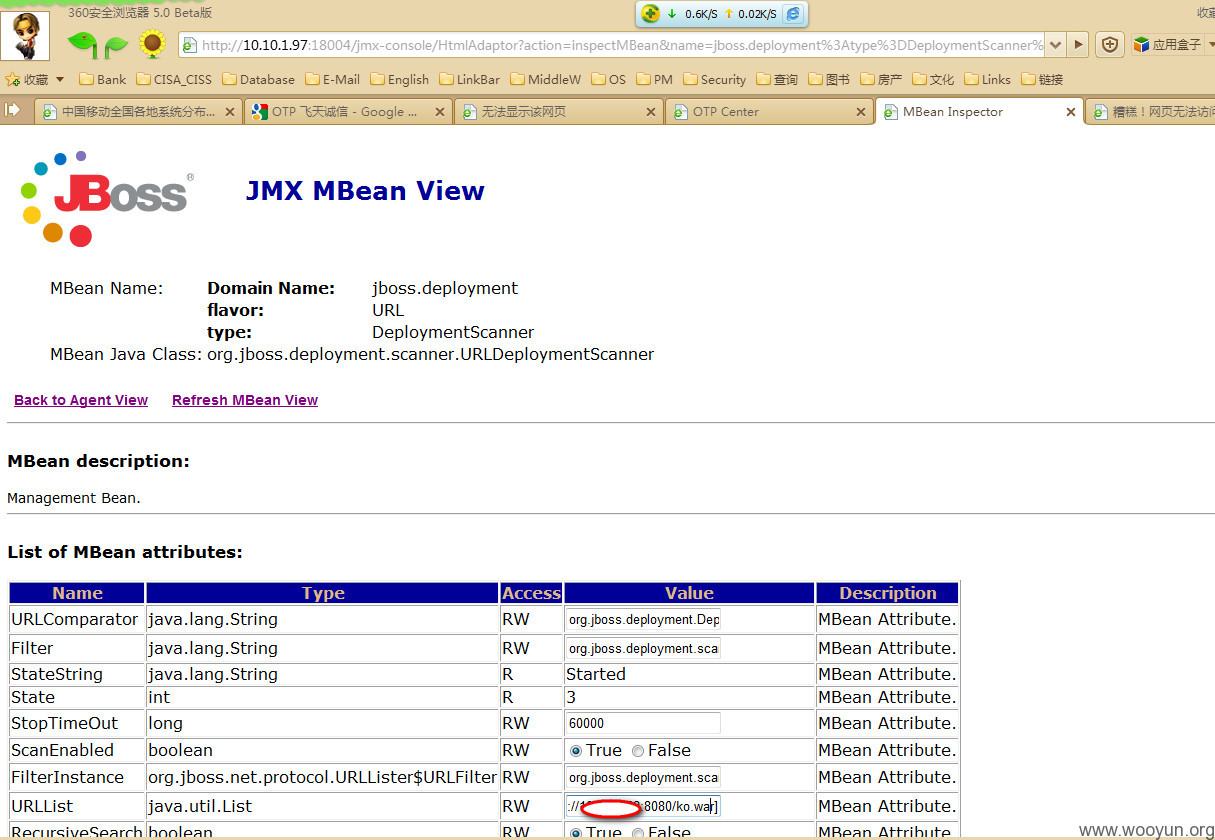Screen dimensions: 1215x840
Task: Click the blue IE icon in speed widget
Action: [793, 13]
